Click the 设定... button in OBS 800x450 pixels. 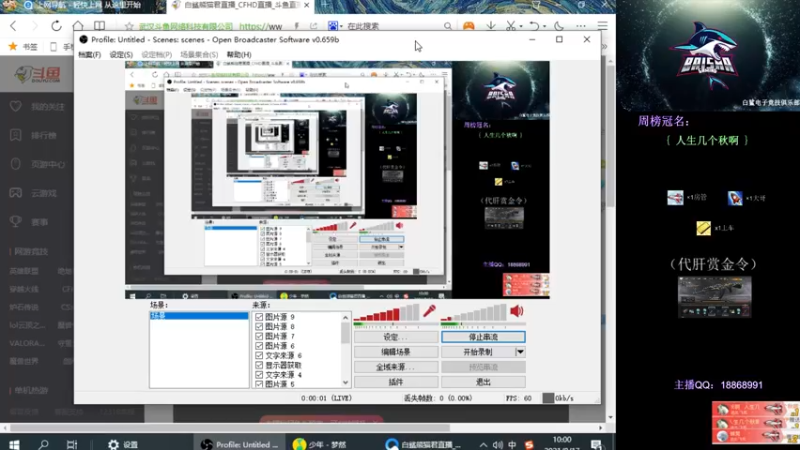pos(396,337)
